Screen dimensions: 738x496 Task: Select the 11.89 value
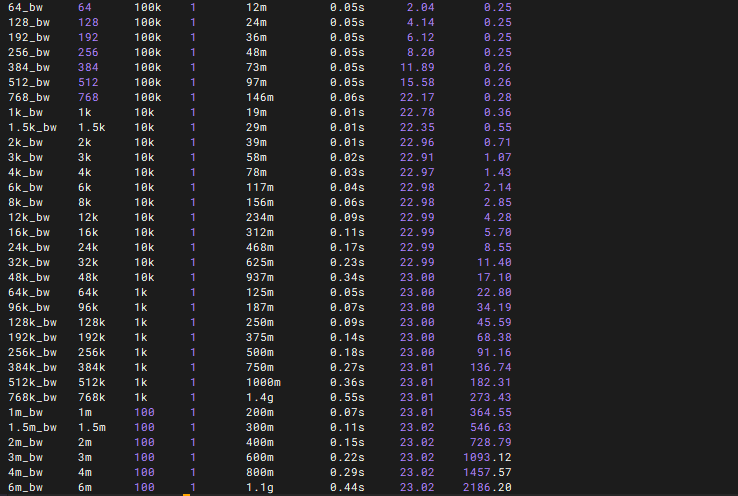(416, 67)
